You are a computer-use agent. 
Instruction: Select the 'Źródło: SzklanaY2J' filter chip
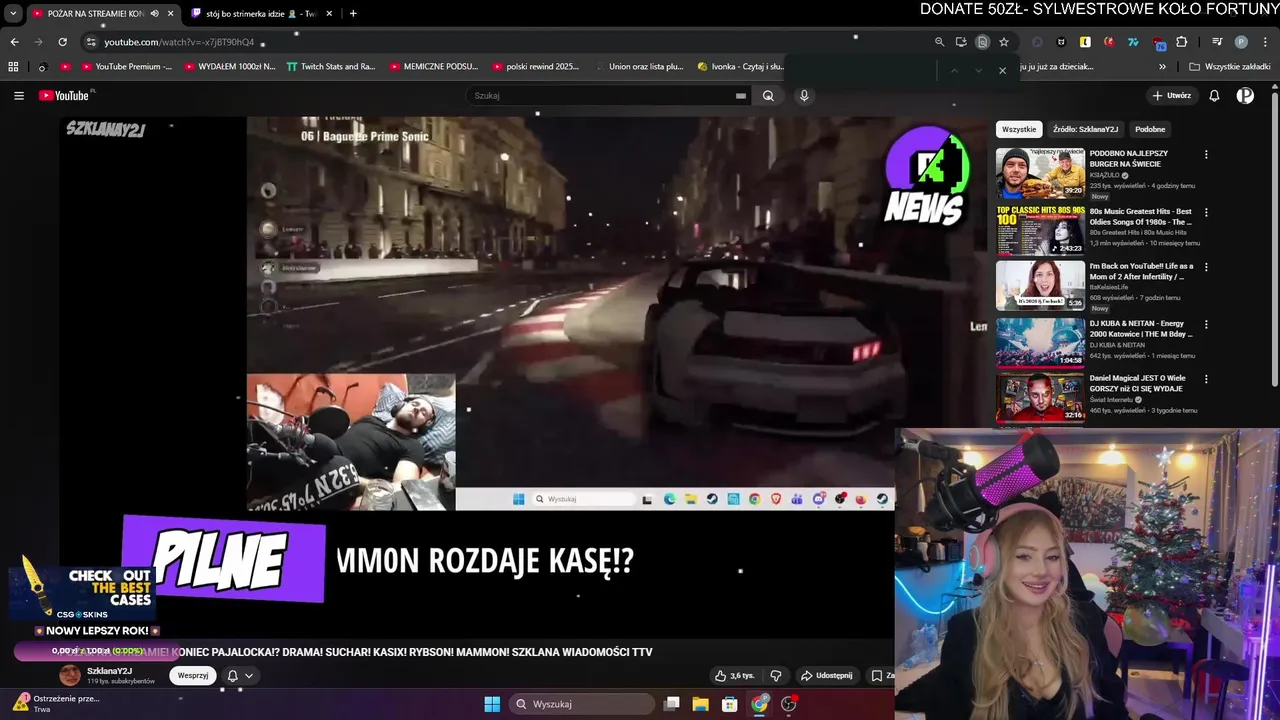point(1085,129)
